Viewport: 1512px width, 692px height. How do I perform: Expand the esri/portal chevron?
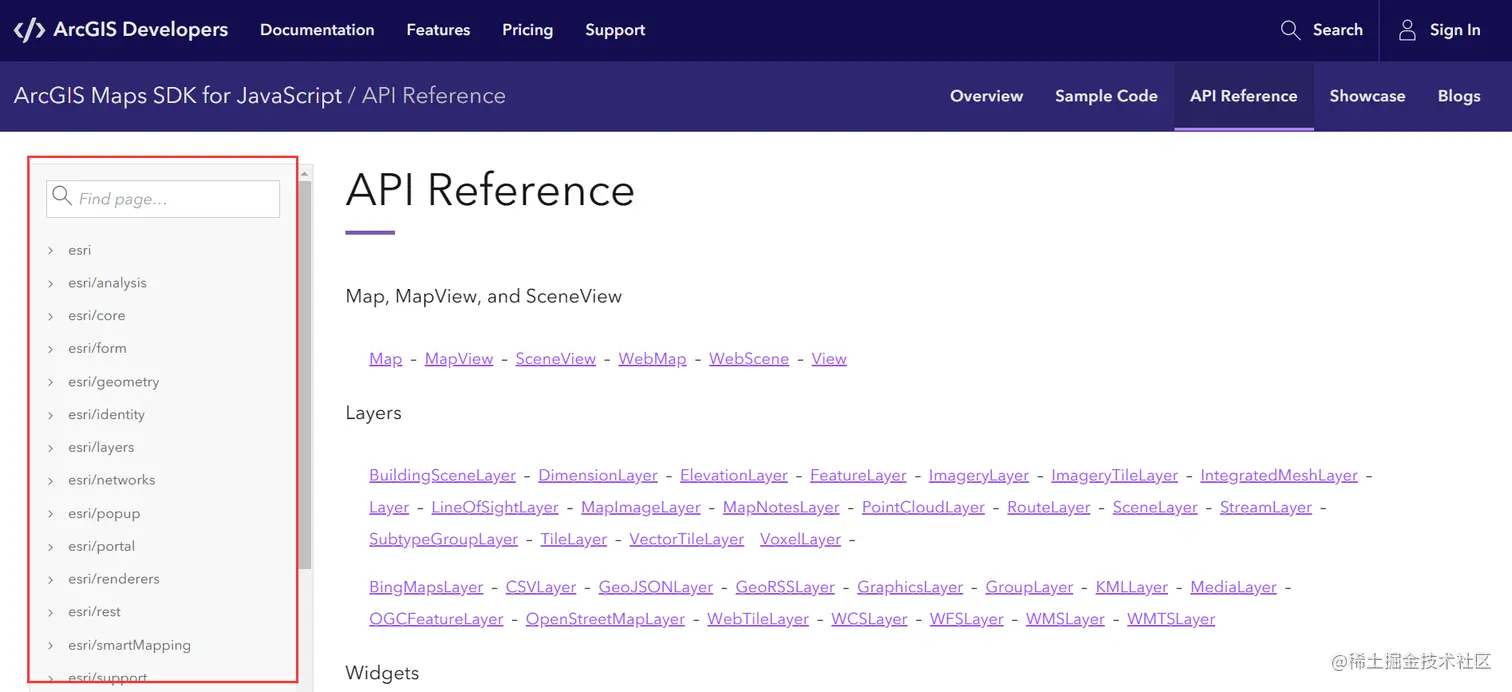[51, 548]
